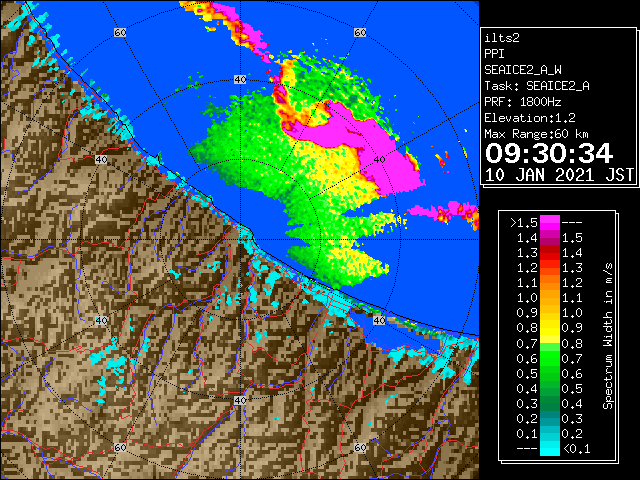Viewport: 640px width, 480px height.
Task: Click the ">1.5" legend label
Action: click(524, 223)
